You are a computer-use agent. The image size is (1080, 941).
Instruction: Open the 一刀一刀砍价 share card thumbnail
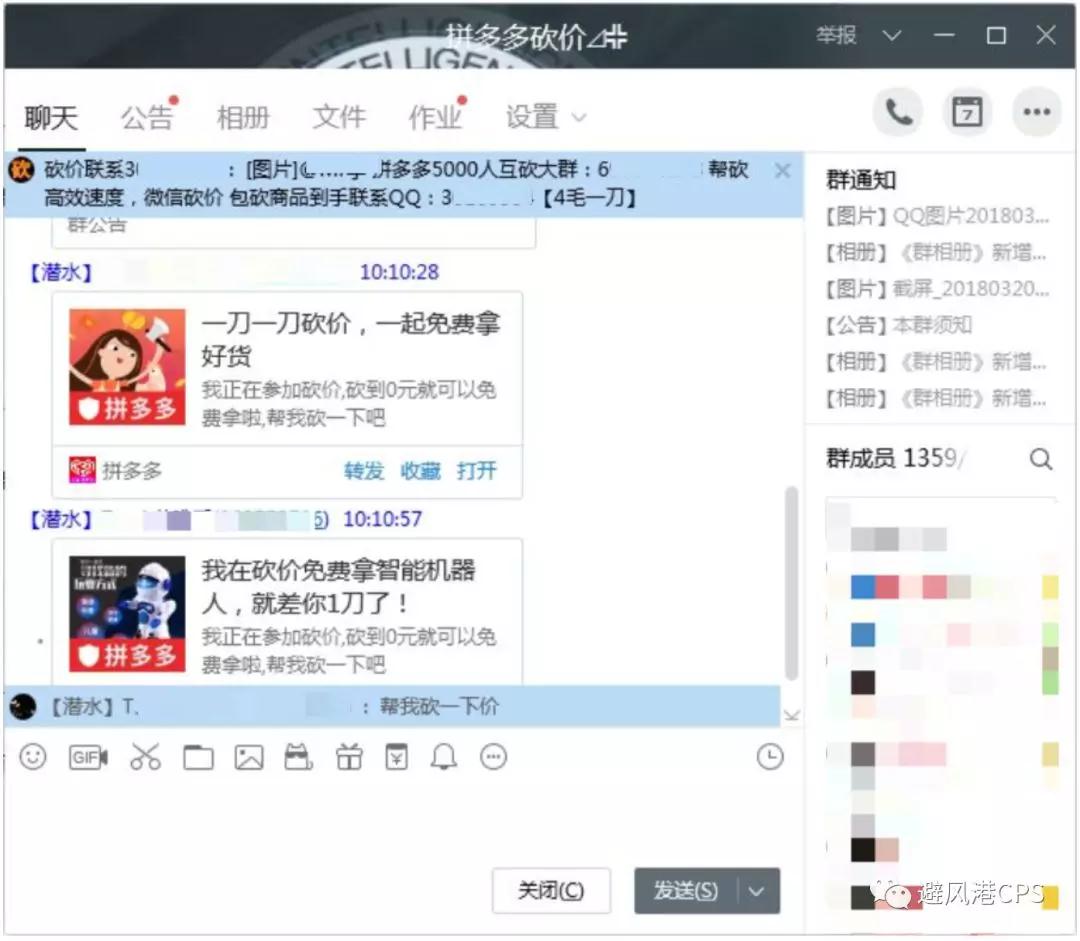127,367
